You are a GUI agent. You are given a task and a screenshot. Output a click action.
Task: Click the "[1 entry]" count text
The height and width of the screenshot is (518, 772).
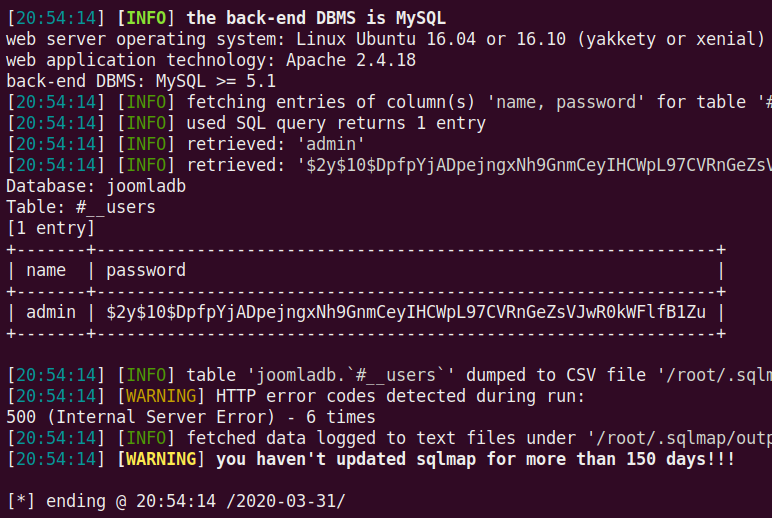tap(50, 228)
